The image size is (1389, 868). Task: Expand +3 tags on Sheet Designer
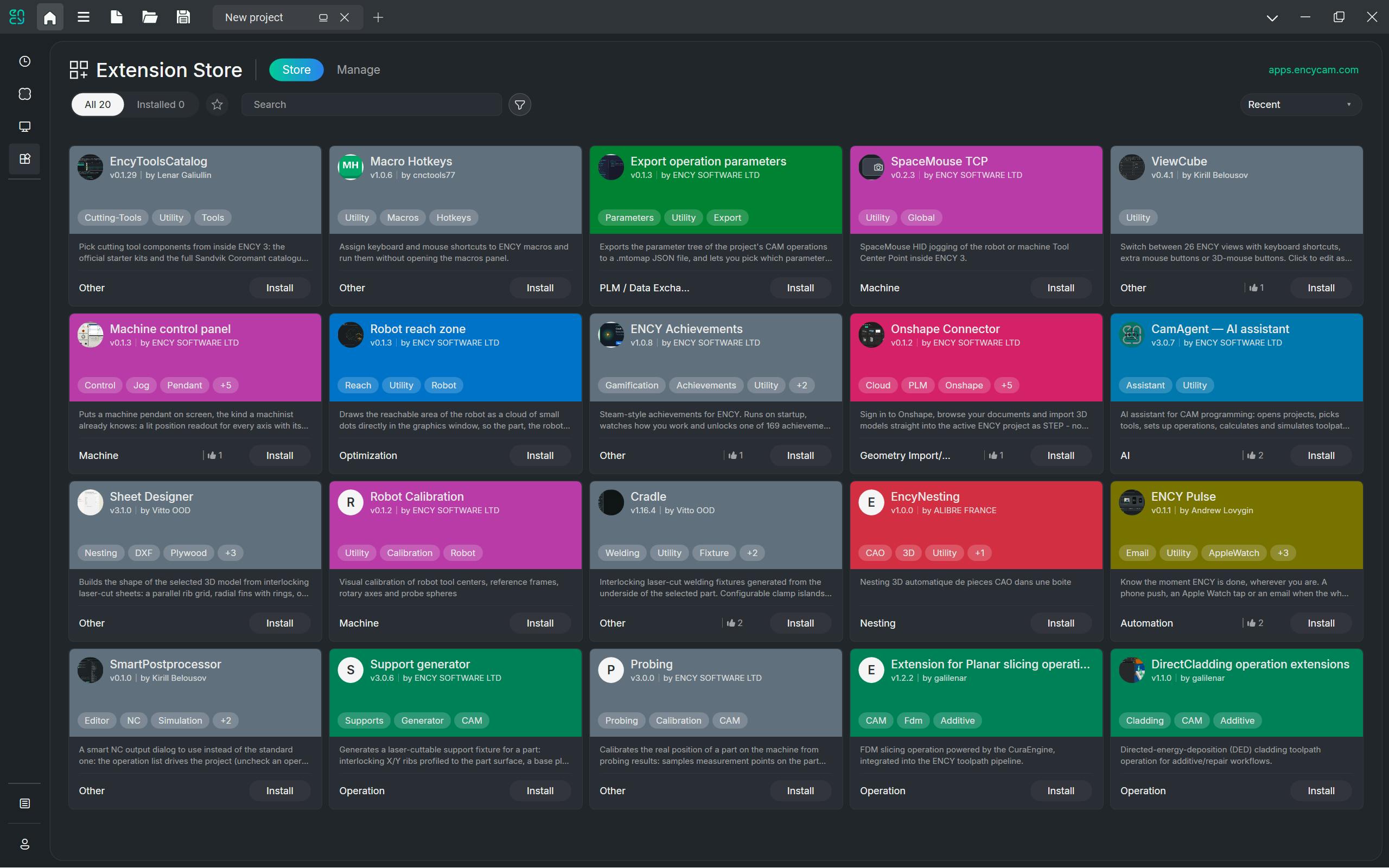230,553
